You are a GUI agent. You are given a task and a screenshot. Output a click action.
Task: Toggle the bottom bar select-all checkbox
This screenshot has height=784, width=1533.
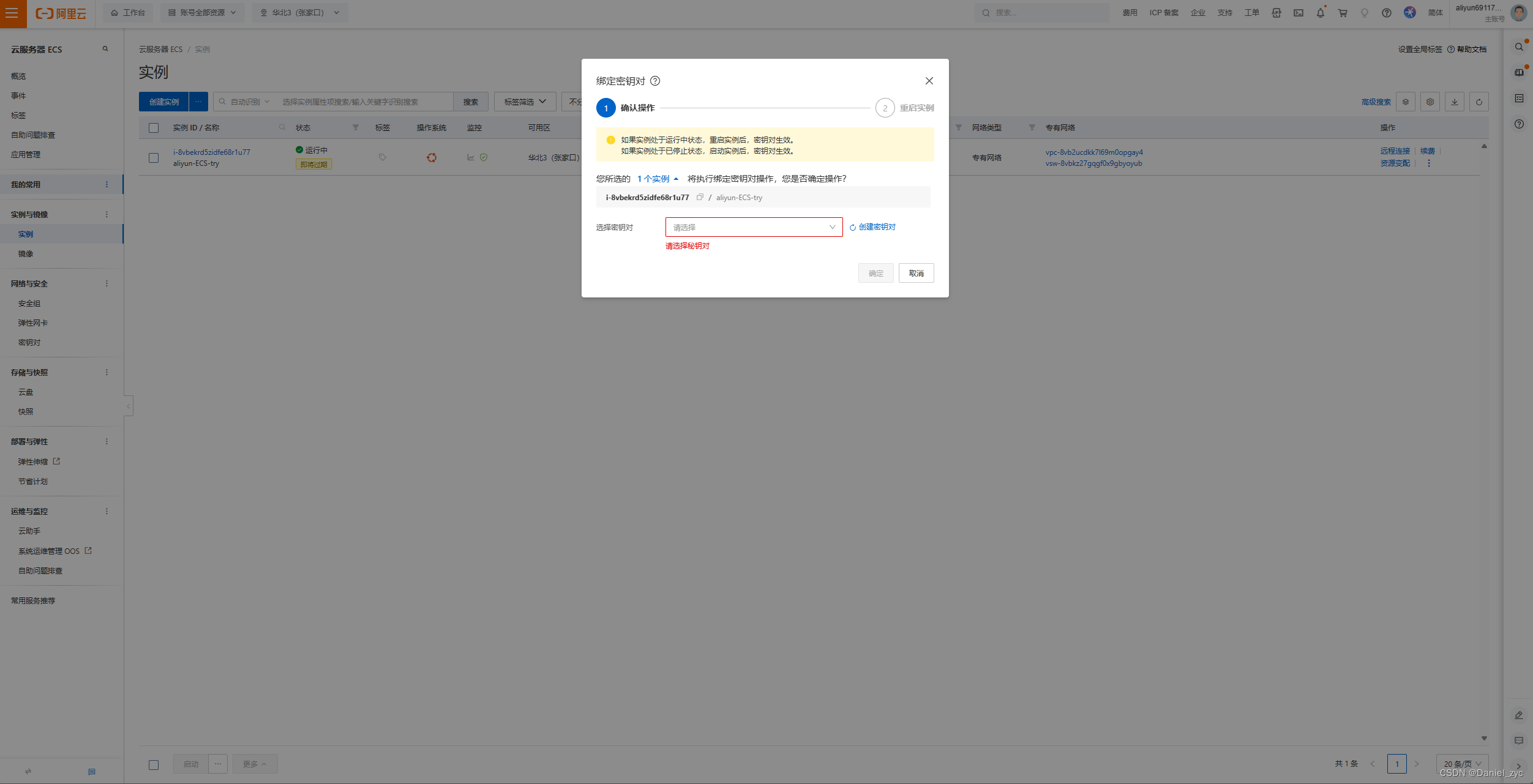pos(154,764)
